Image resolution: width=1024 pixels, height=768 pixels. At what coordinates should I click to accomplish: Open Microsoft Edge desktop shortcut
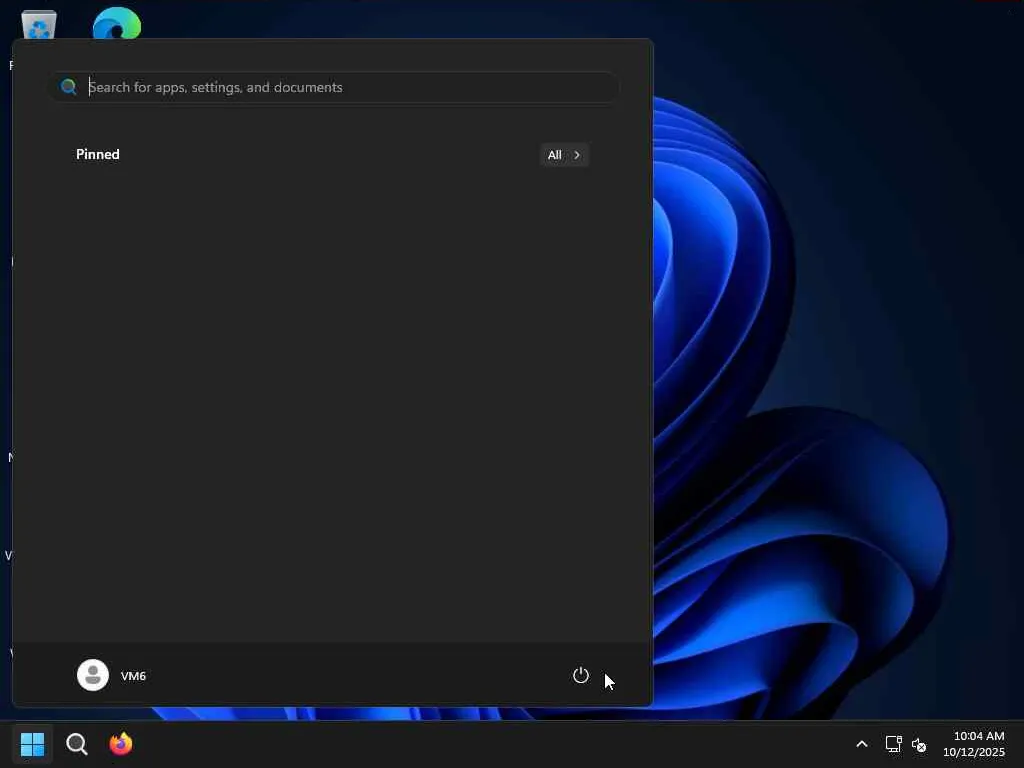117,24
